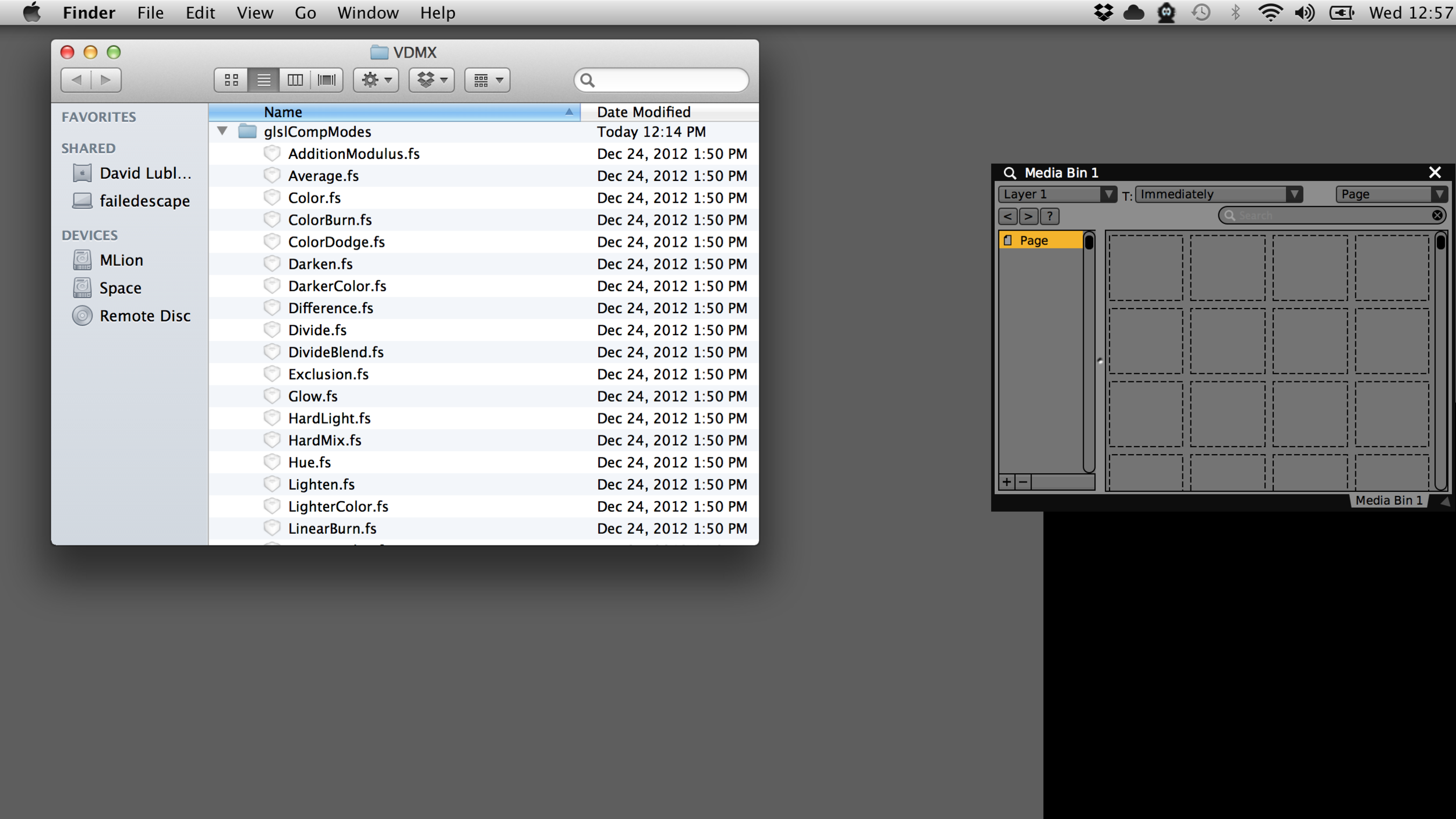Sort files by Date Modified column

pyautogui.click(x=670, y=112)
